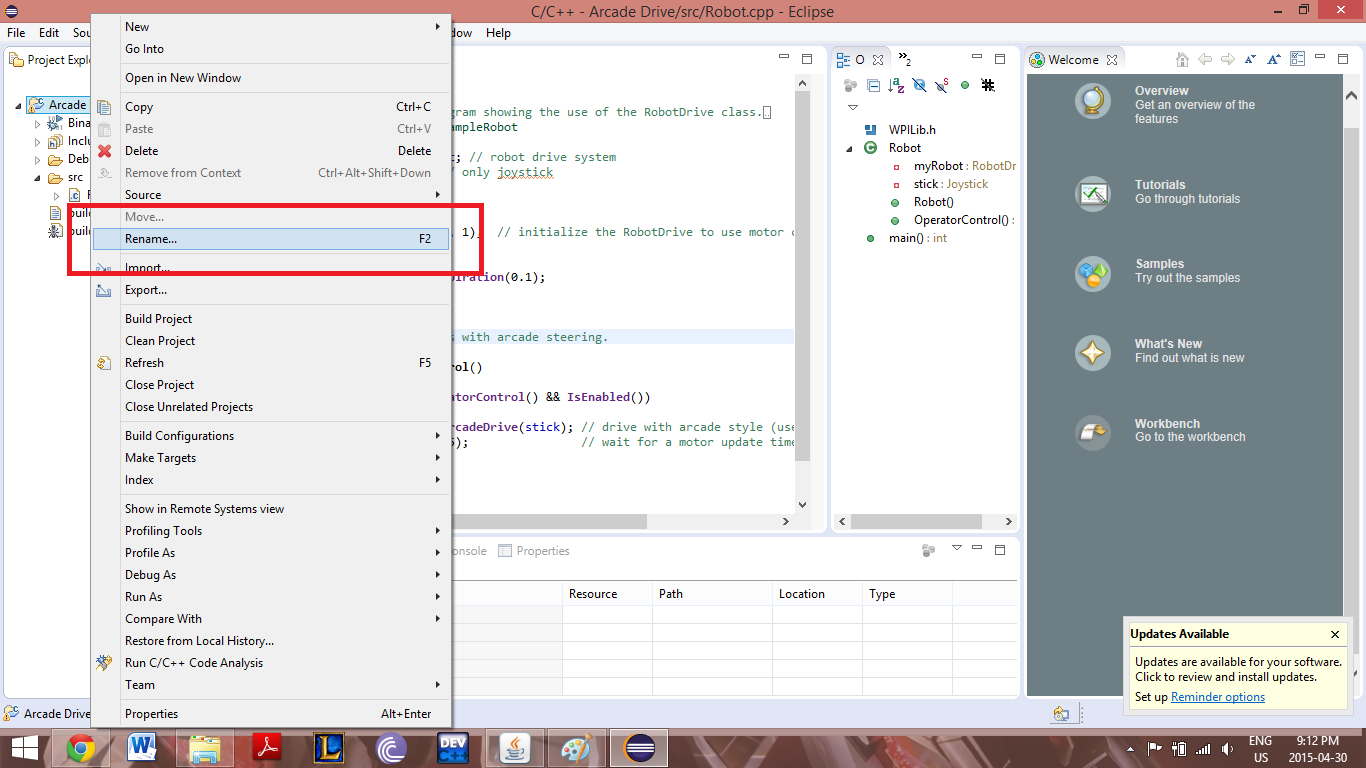Click Welcome view forward arrow
1366x768 pixels.
coord(1228,60)
